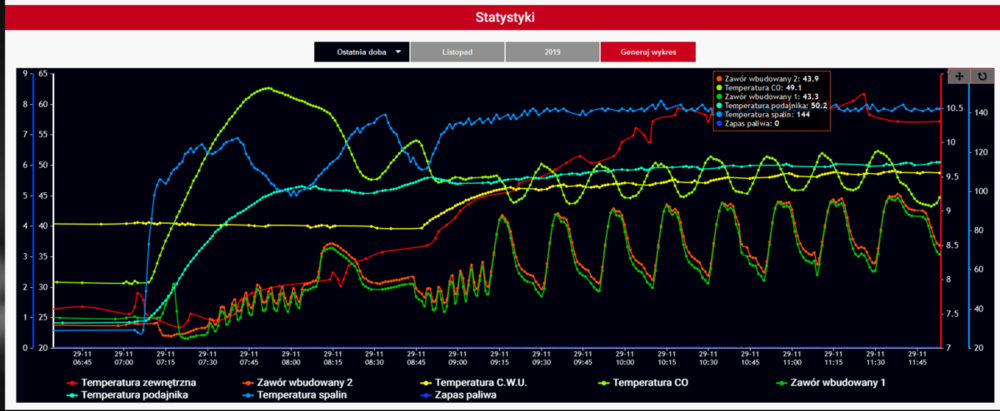
Task: Click the Statystyki header title
Action: click(x=500, y=17)
